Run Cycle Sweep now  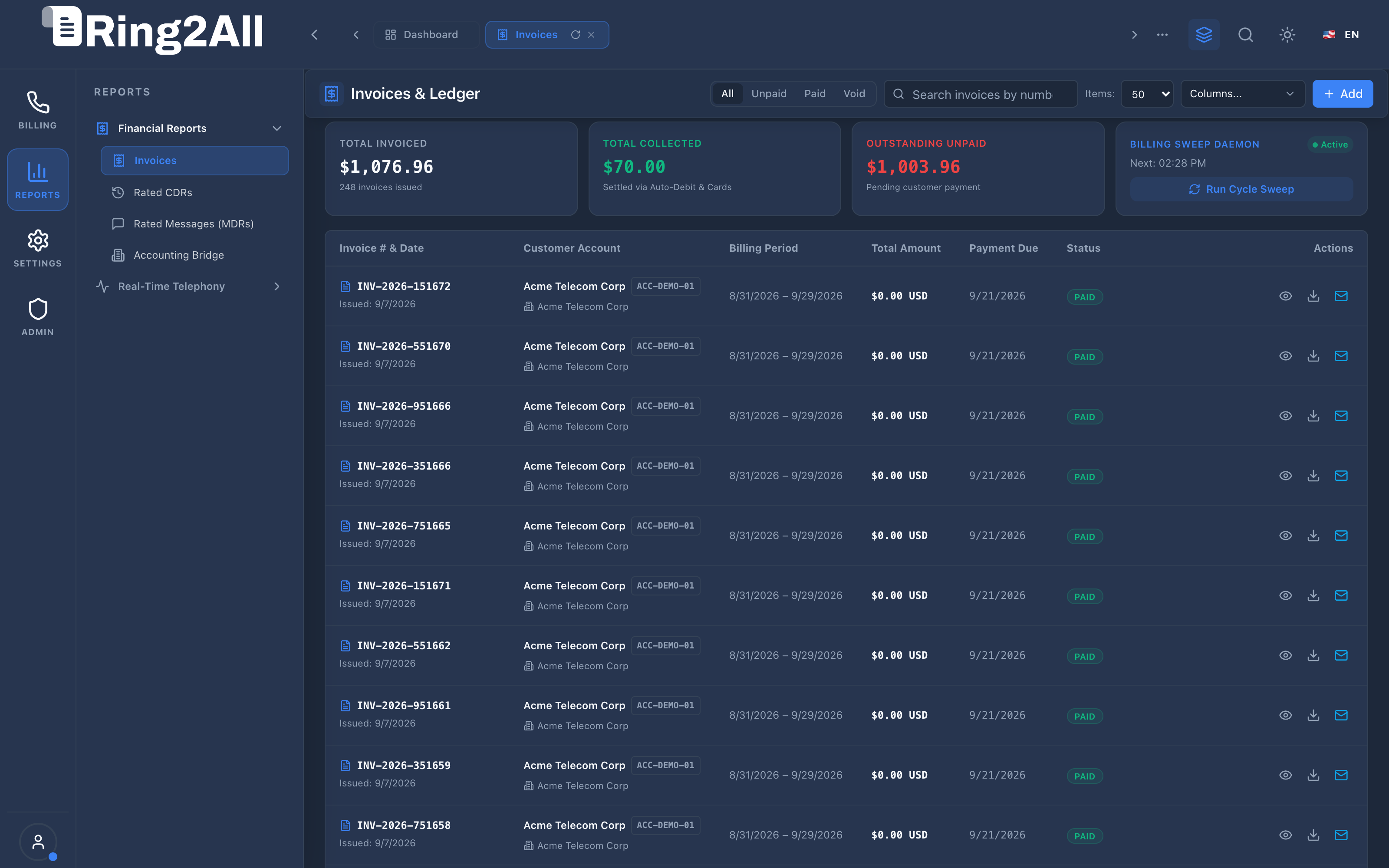1241,189
